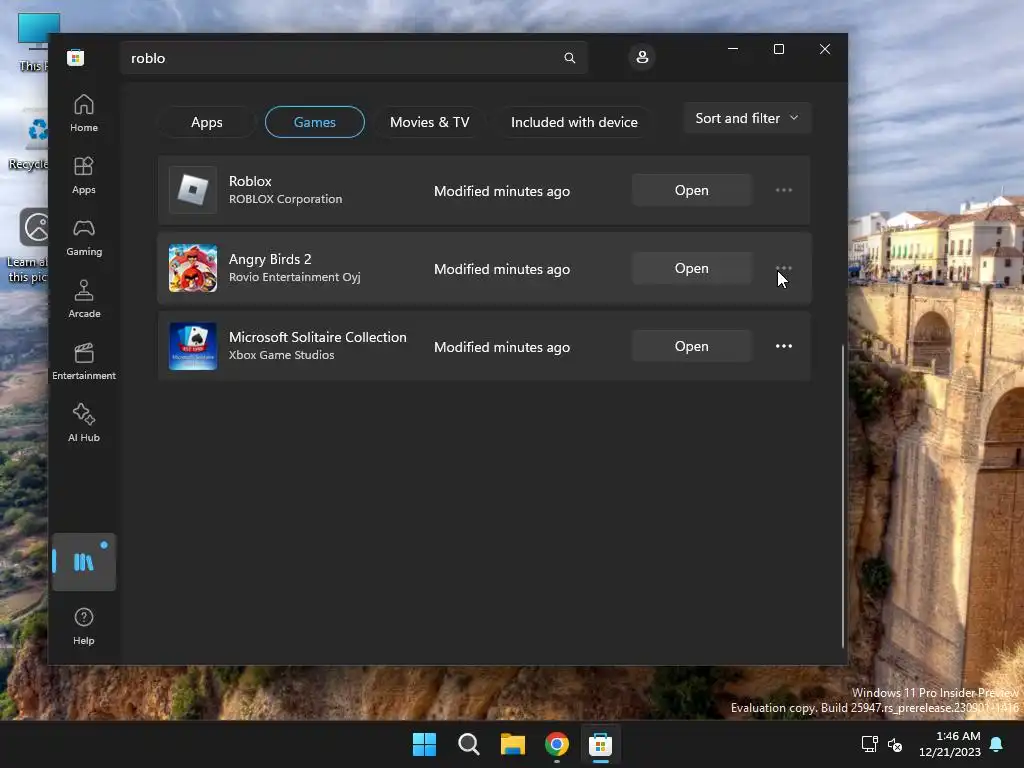Open Gaming section in sidebar
Viewport: 1024px width, 768px height.
[84, 237]
